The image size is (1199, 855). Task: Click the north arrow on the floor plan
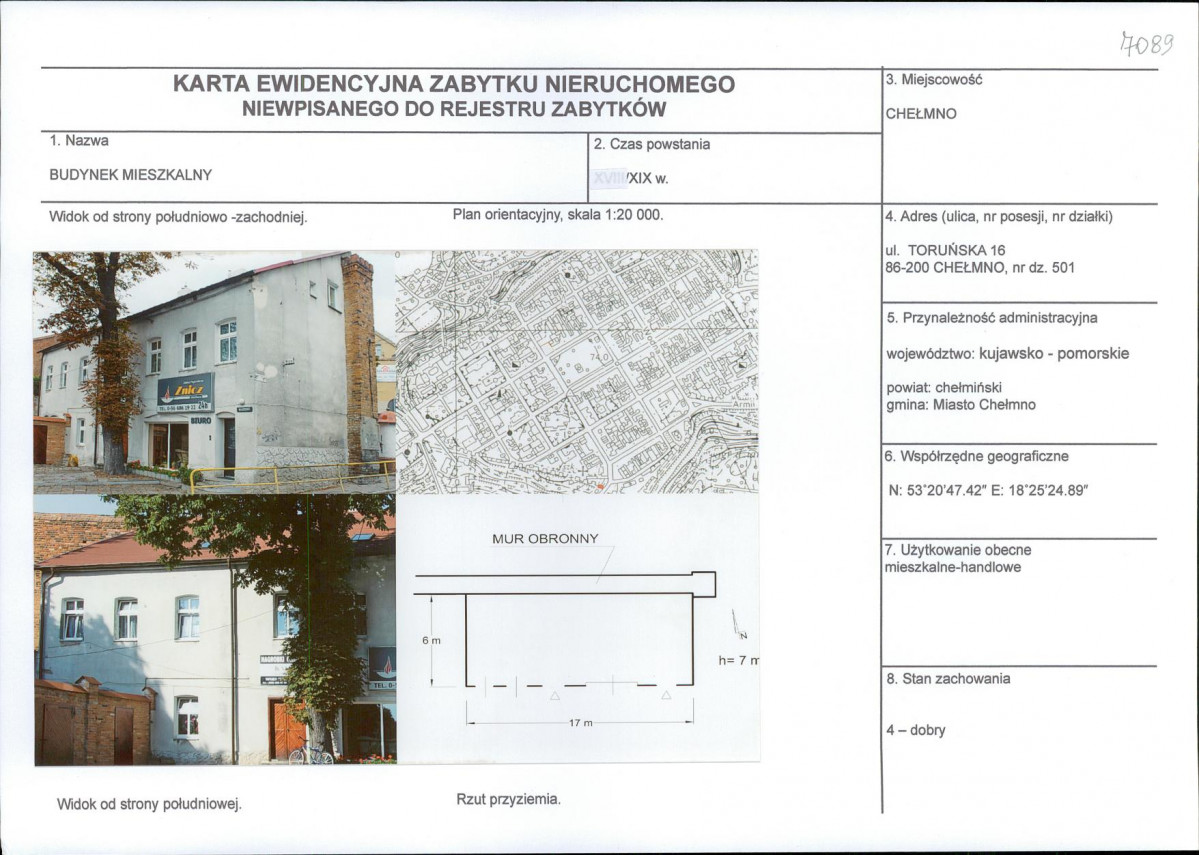tap(739, 625)
